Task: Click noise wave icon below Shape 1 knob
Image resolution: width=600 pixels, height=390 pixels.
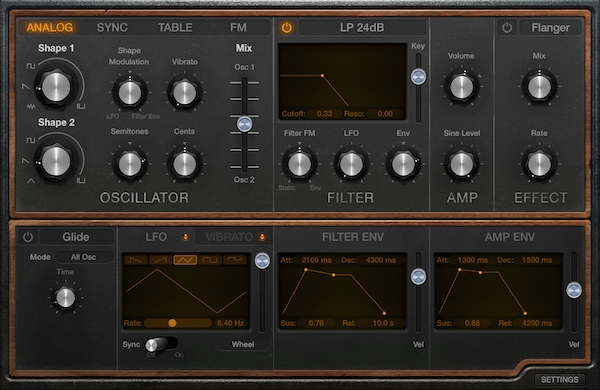Action: click(31, 106)
